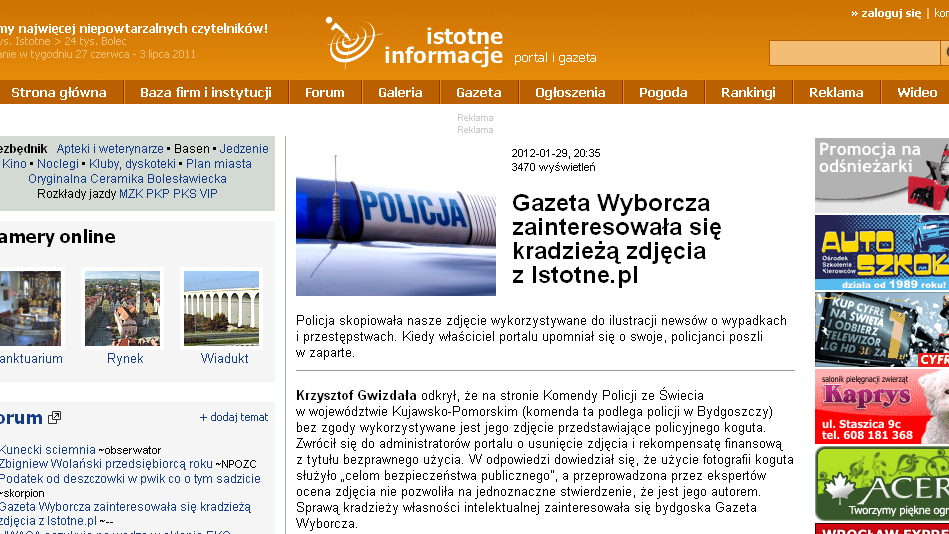
Task: Open the Strona główna menu item
Action: (59, 93)
